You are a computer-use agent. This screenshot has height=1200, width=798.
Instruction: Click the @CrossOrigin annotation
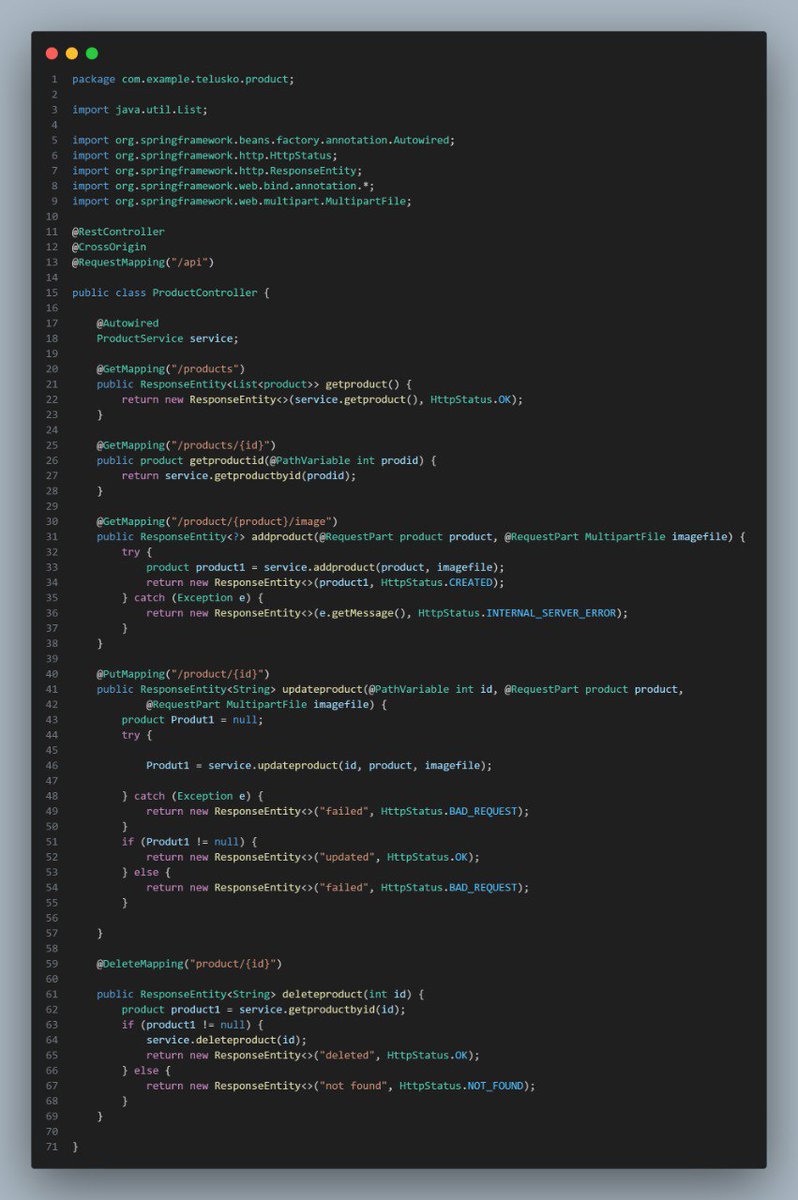(x=109, y=247)
